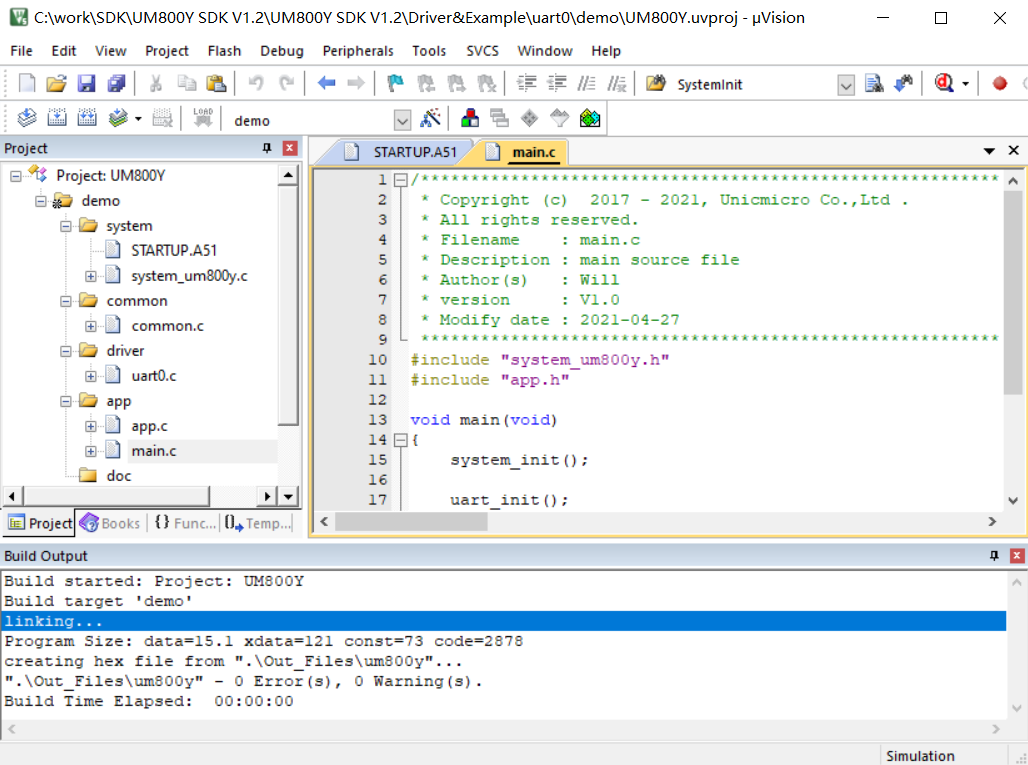Collapse the comment block fold at line 1
Image resolution: width=1028 pixels, height=765 pixels.
[x=400, y=180]
